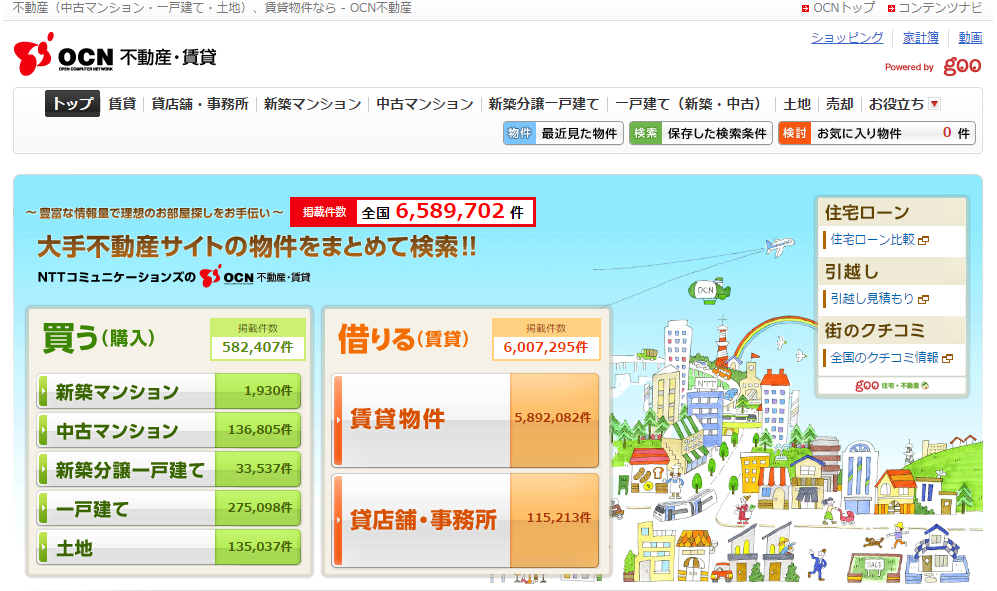Viewport: 997px width, 591px height.
Task: Click the small OCN 不動産・賃貸 banner logo
Action: pos(255,277)
